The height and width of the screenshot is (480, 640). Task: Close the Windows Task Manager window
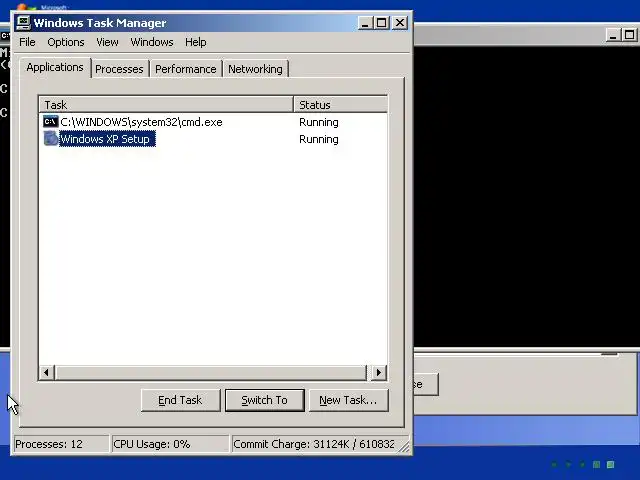pyautogui.click(x=400, y=23)
